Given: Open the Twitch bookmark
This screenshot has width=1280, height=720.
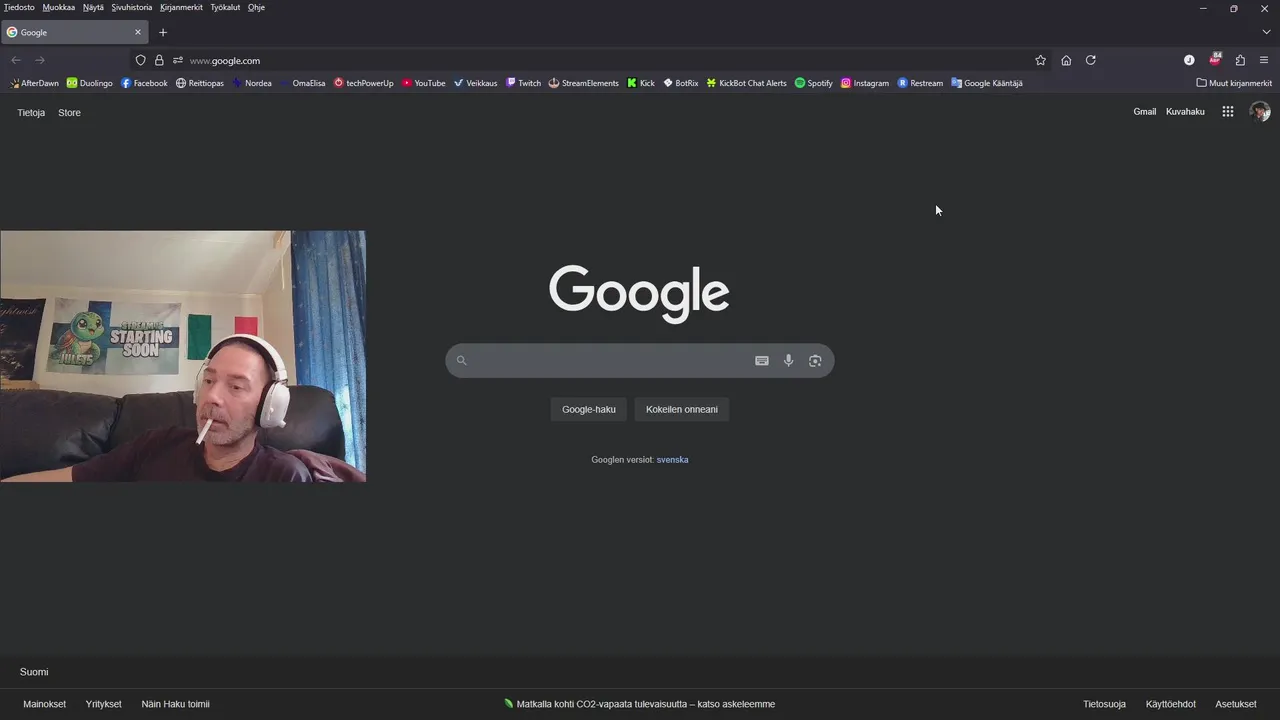Looking at the screenshot, I should (x=524, y=83).
